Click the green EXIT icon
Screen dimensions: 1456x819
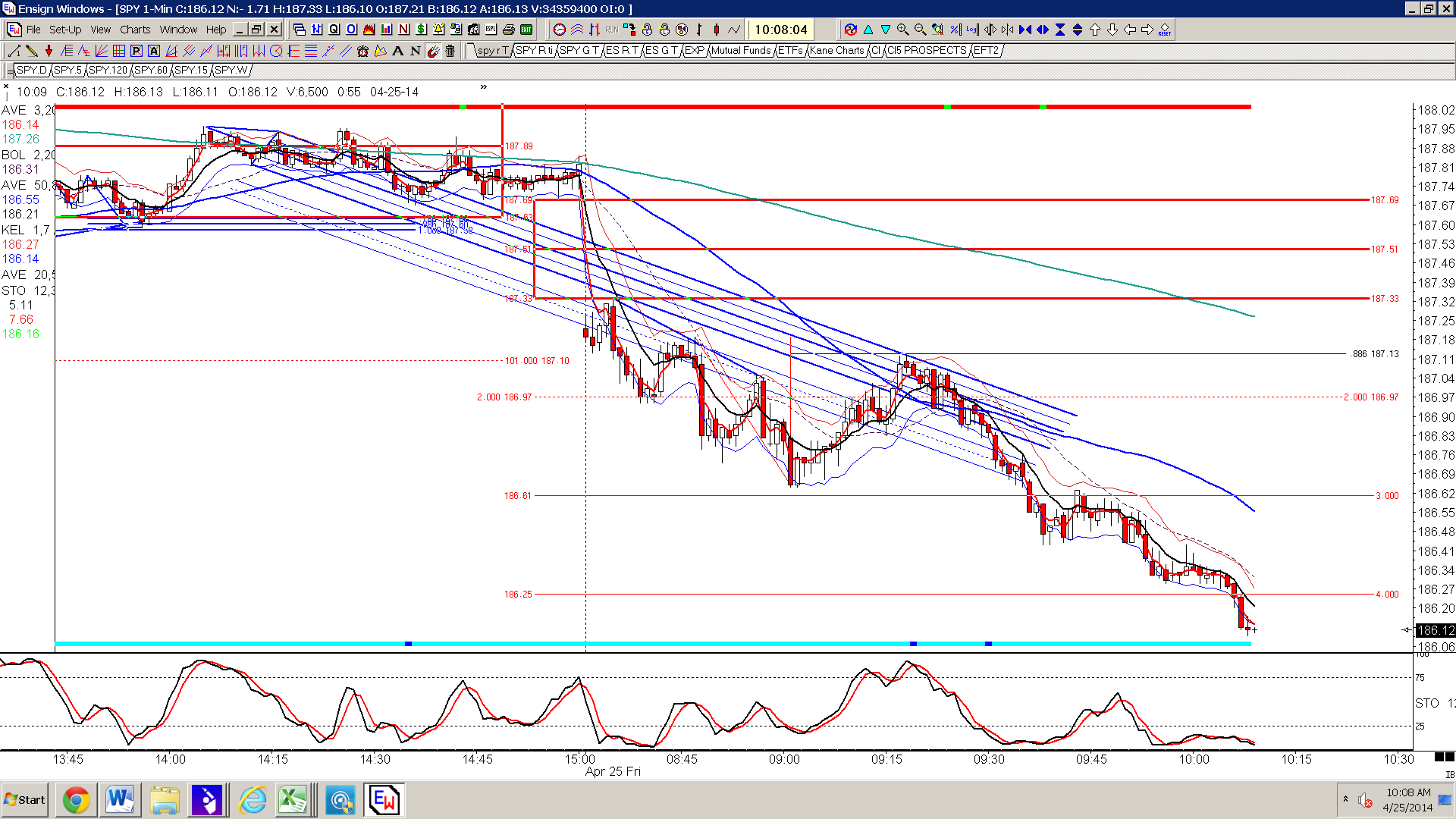[526, 30]
